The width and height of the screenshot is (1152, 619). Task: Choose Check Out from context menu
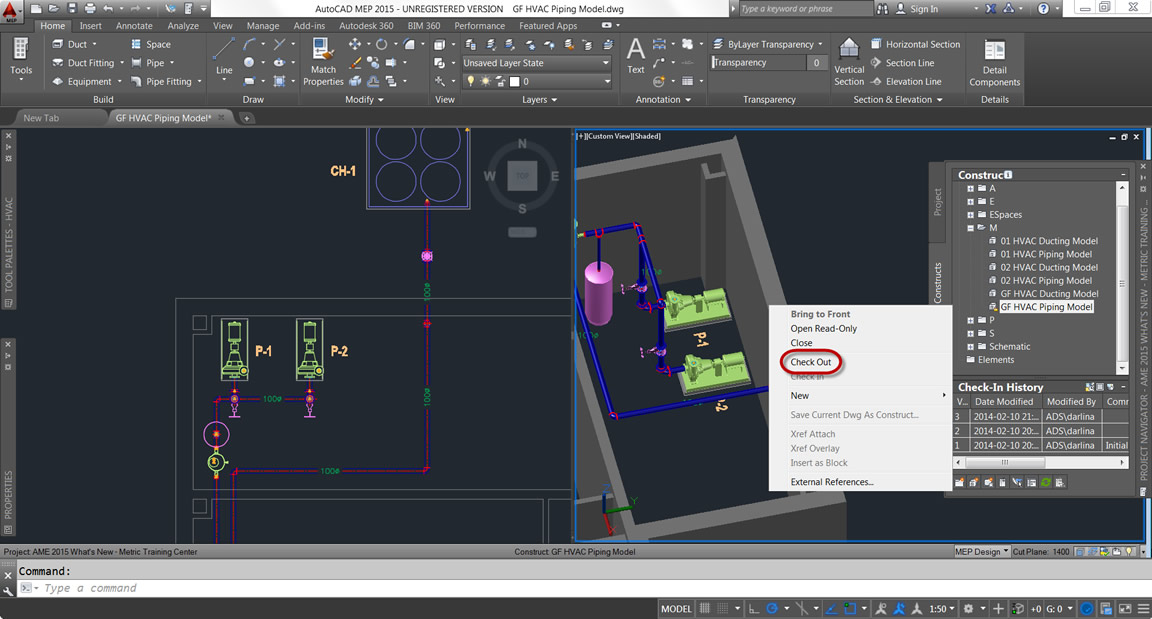[x=810, y=362]
